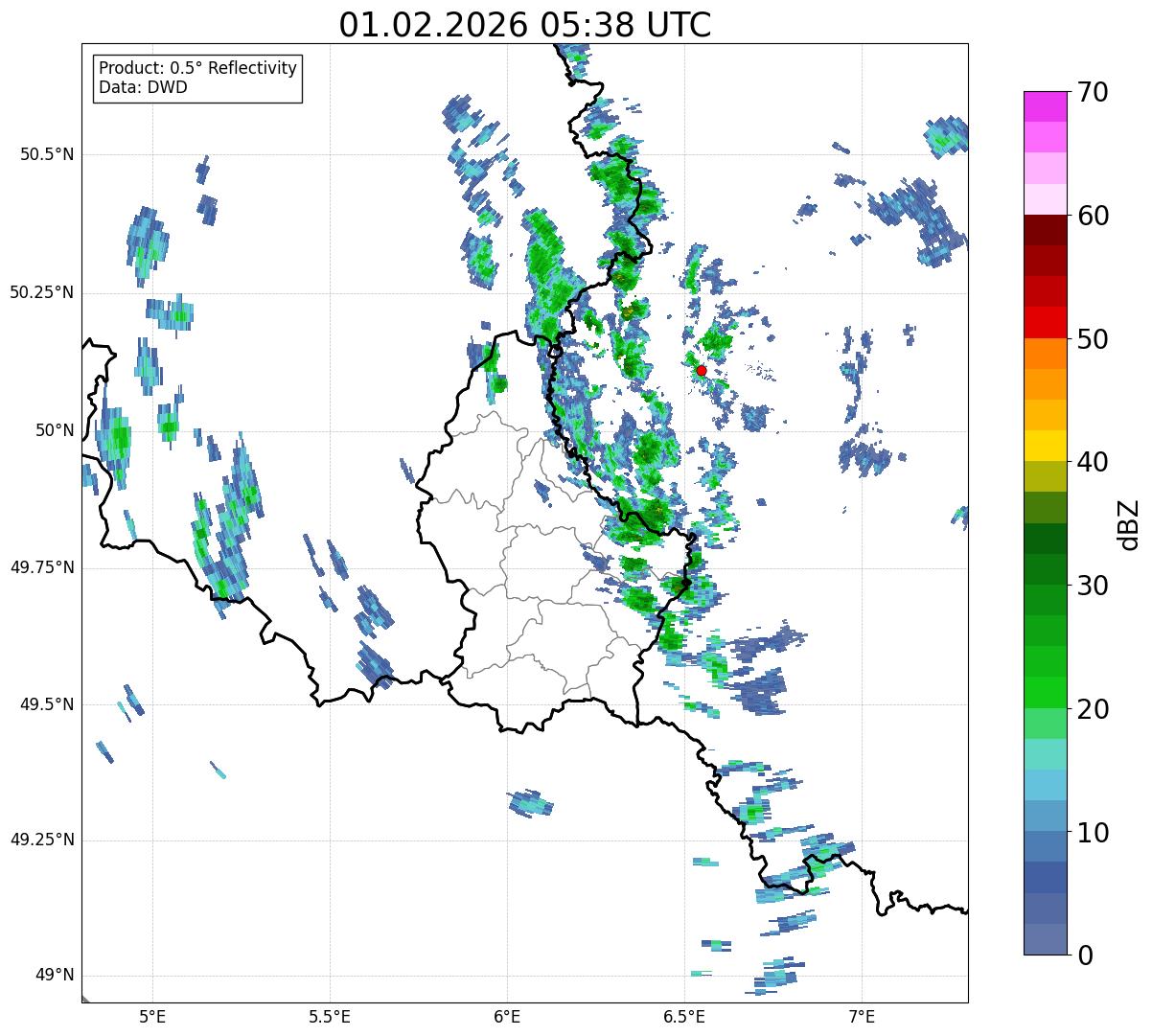Click the 5.5°E longitude label
The height and width of the screenshot is (1036, 1152).
[330, 1016]
